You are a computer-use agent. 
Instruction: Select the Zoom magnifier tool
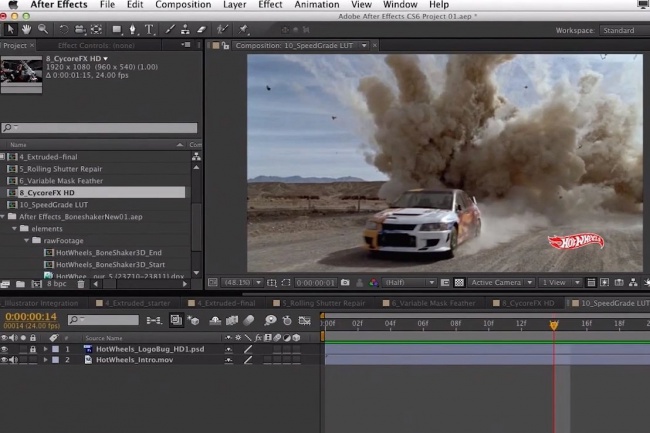pos(43,29)
